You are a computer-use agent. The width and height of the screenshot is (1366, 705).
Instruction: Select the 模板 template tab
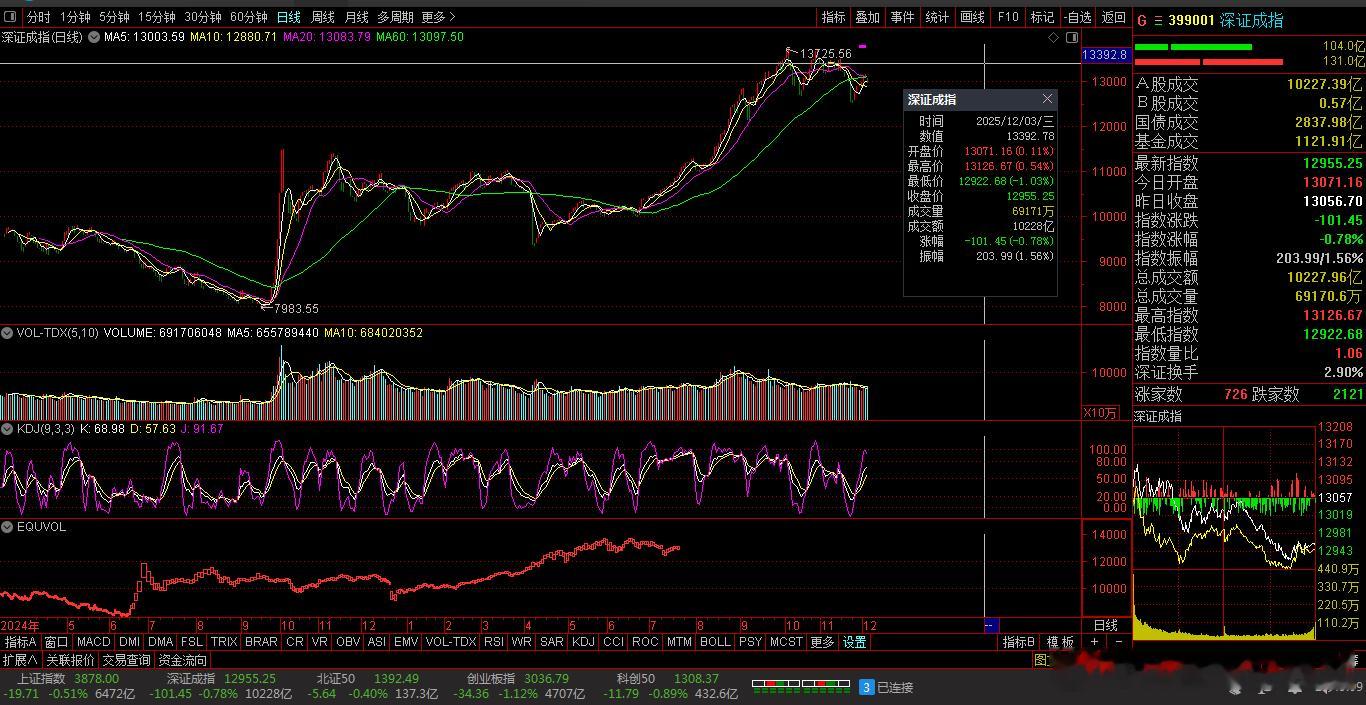pyautogui.click(x=1061, y=642)
